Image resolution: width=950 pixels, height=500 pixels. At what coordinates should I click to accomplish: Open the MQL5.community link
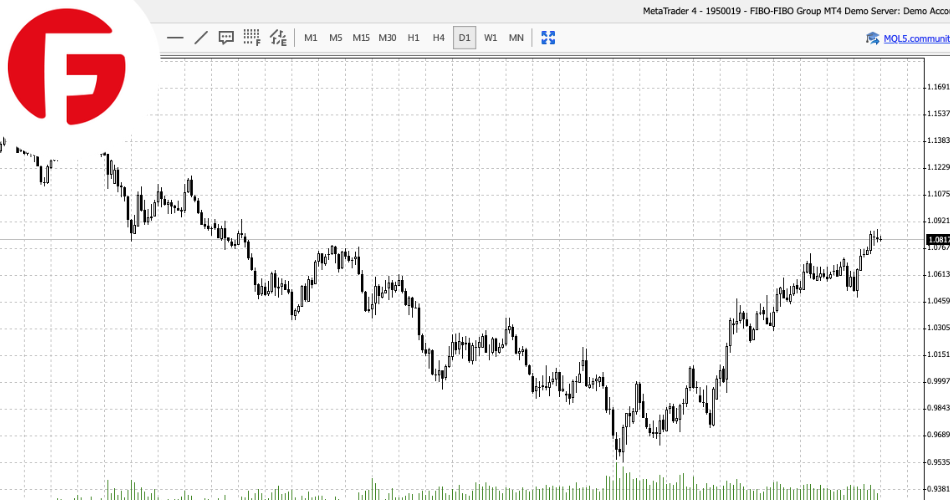click(x=916, y=38)
